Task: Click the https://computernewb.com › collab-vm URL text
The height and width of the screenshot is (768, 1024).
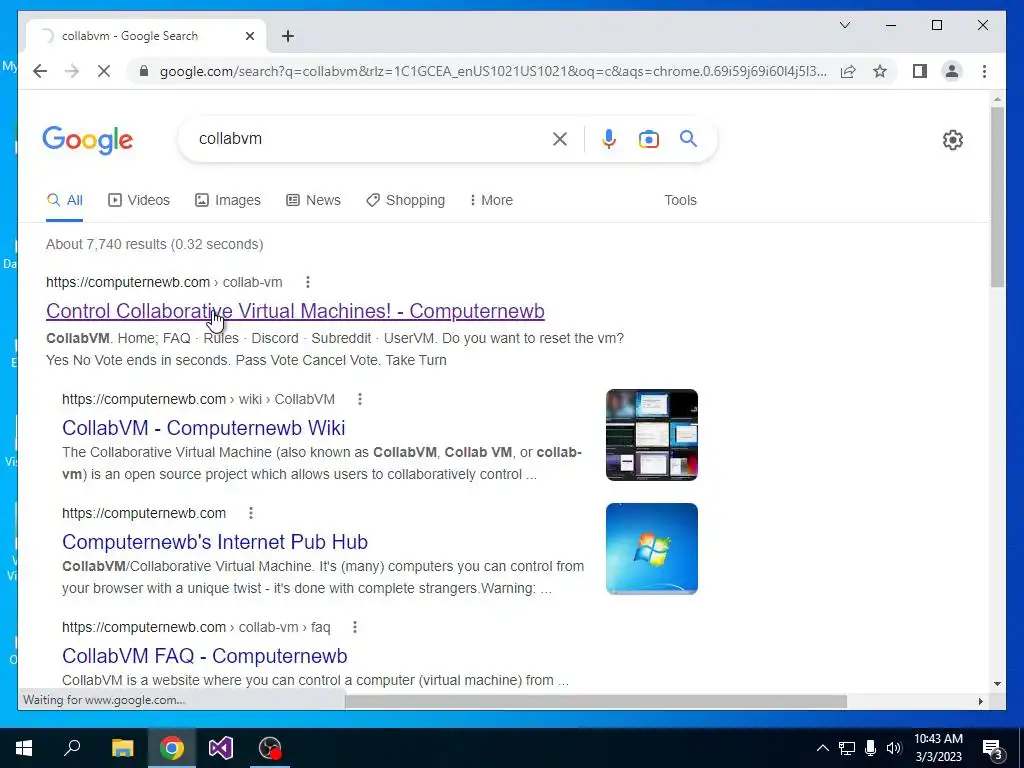Action: (x=164, y=282)
